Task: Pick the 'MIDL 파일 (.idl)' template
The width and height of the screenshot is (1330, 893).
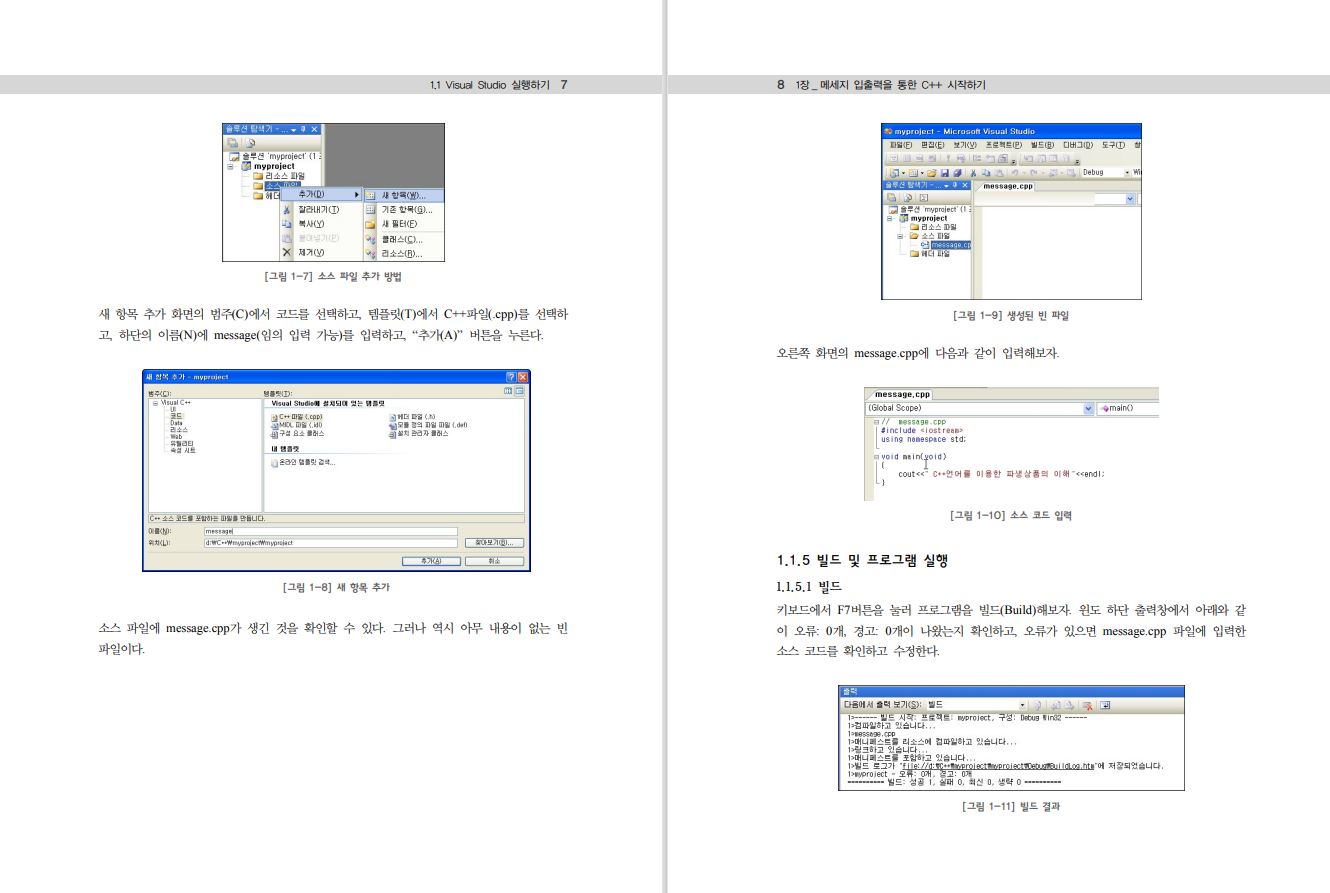Action: pos(296,425)
